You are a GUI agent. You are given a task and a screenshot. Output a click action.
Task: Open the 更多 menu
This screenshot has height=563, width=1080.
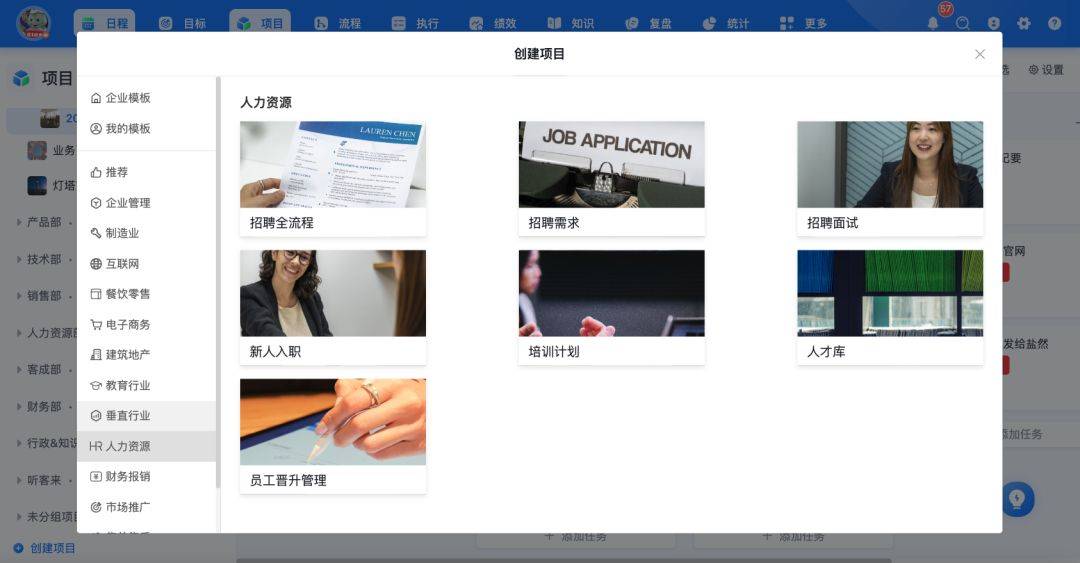coord(804,23)
